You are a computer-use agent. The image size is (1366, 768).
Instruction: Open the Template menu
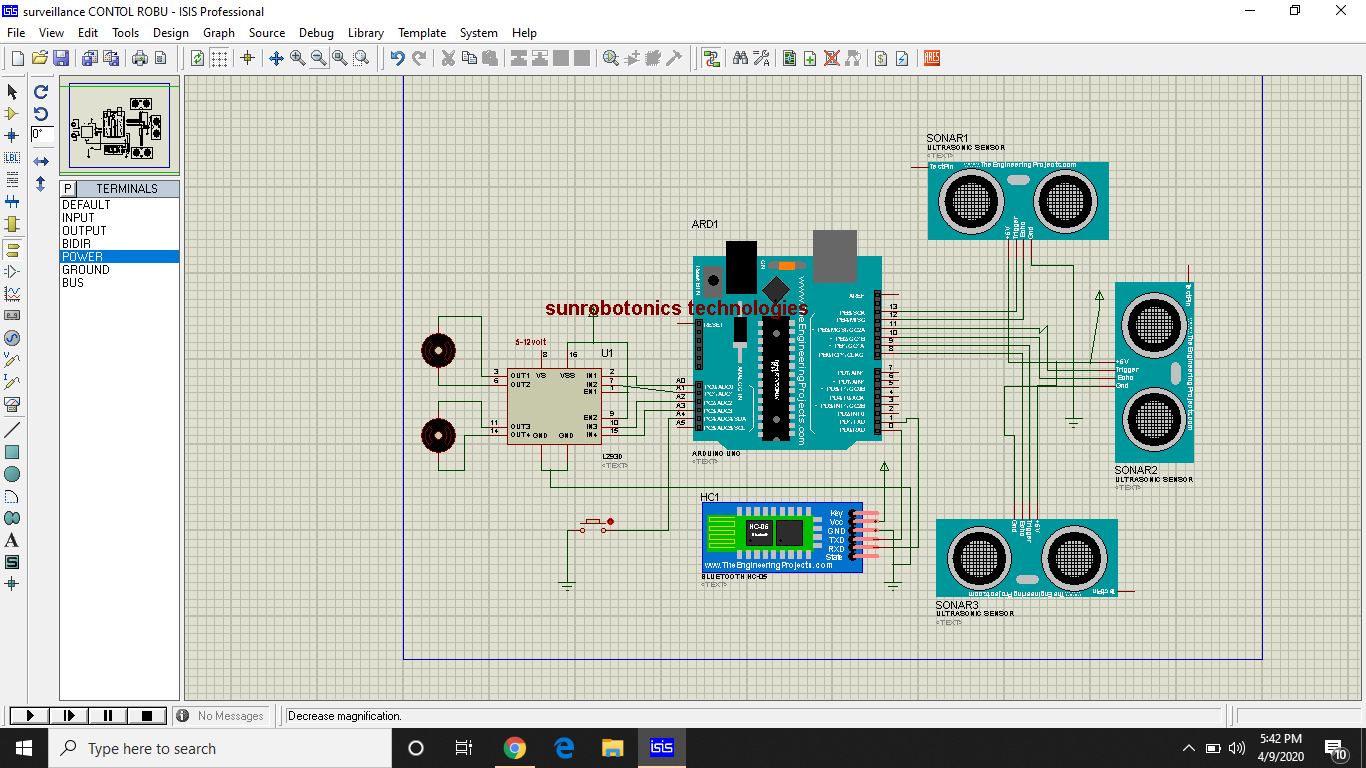(422, 33)
